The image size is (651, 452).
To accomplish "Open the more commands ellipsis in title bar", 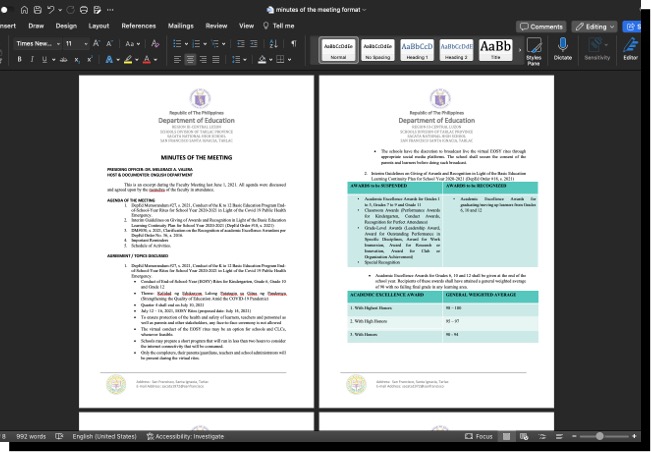I will click(110, 10).
